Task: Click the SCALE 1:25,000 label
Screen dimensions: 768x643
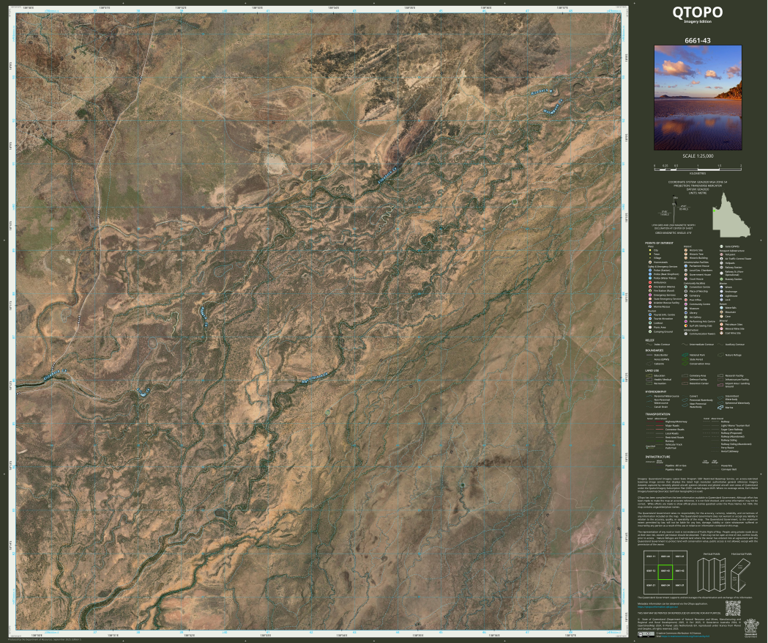Action: coord(698,156)
